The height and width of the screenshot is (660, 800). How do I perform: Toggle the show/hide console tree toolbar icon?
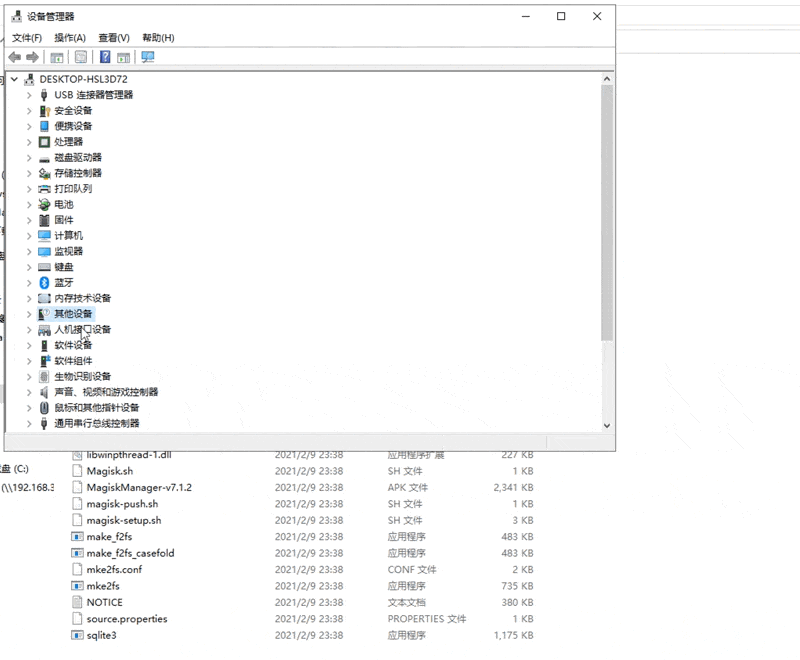pyautogui.click(x=57, y=57)
